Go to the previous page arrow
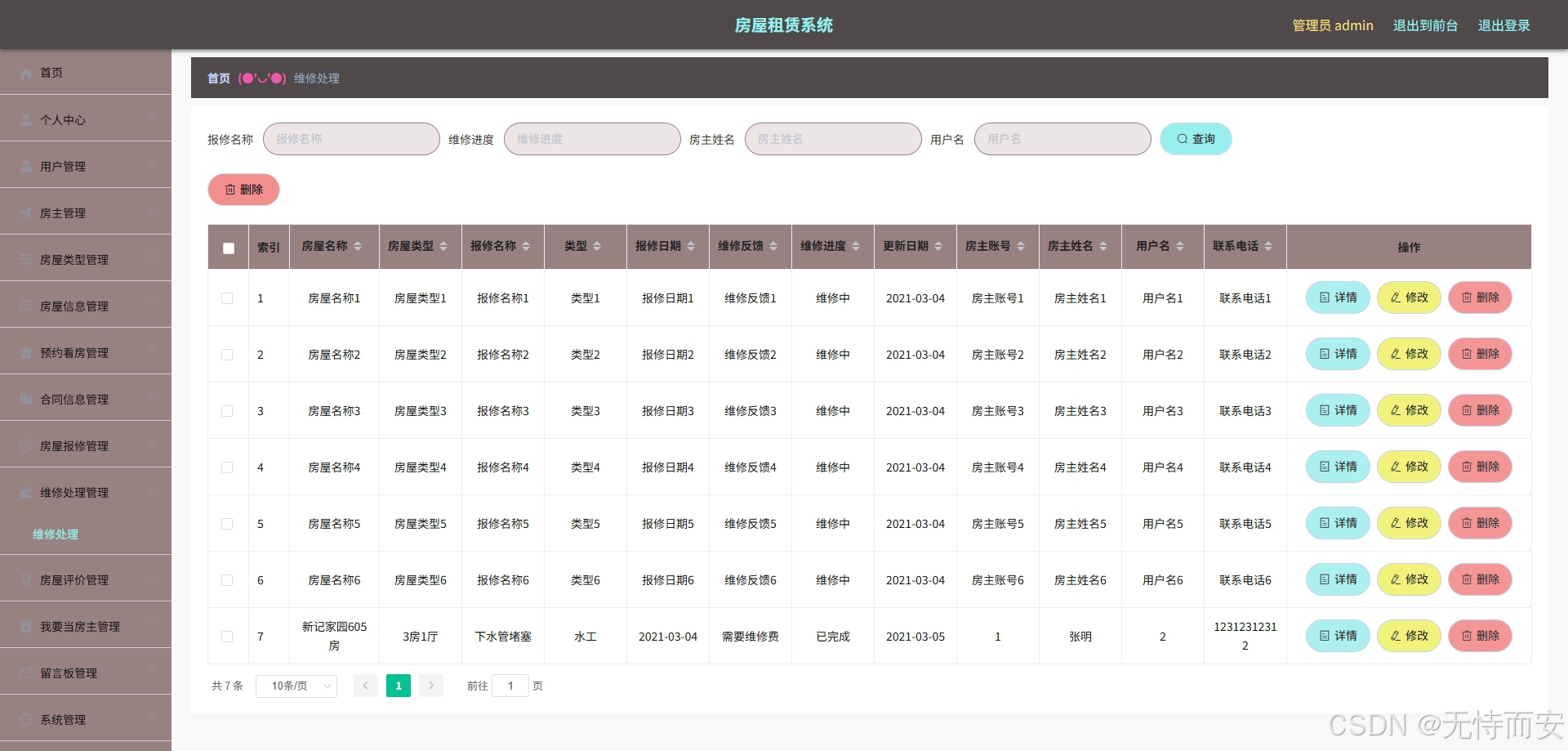 (366, 686)
